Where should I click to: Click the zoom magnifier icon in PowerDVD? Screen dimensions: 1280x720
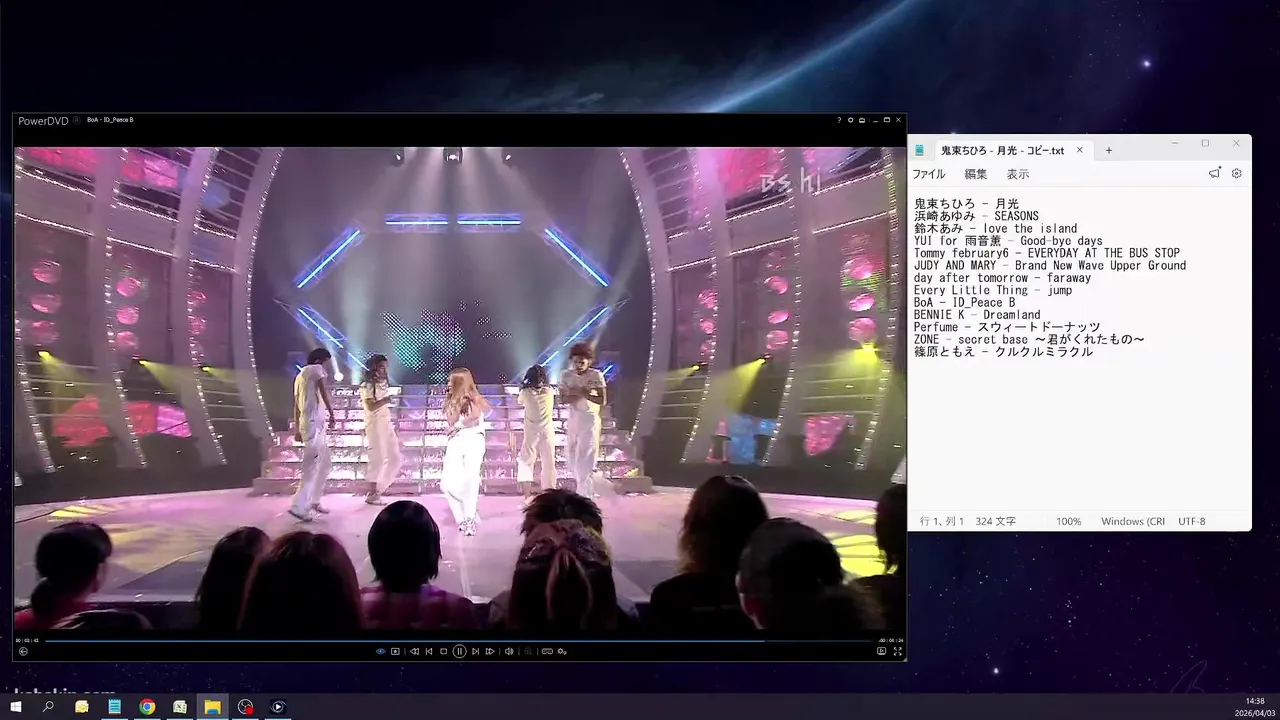point(528,651)
